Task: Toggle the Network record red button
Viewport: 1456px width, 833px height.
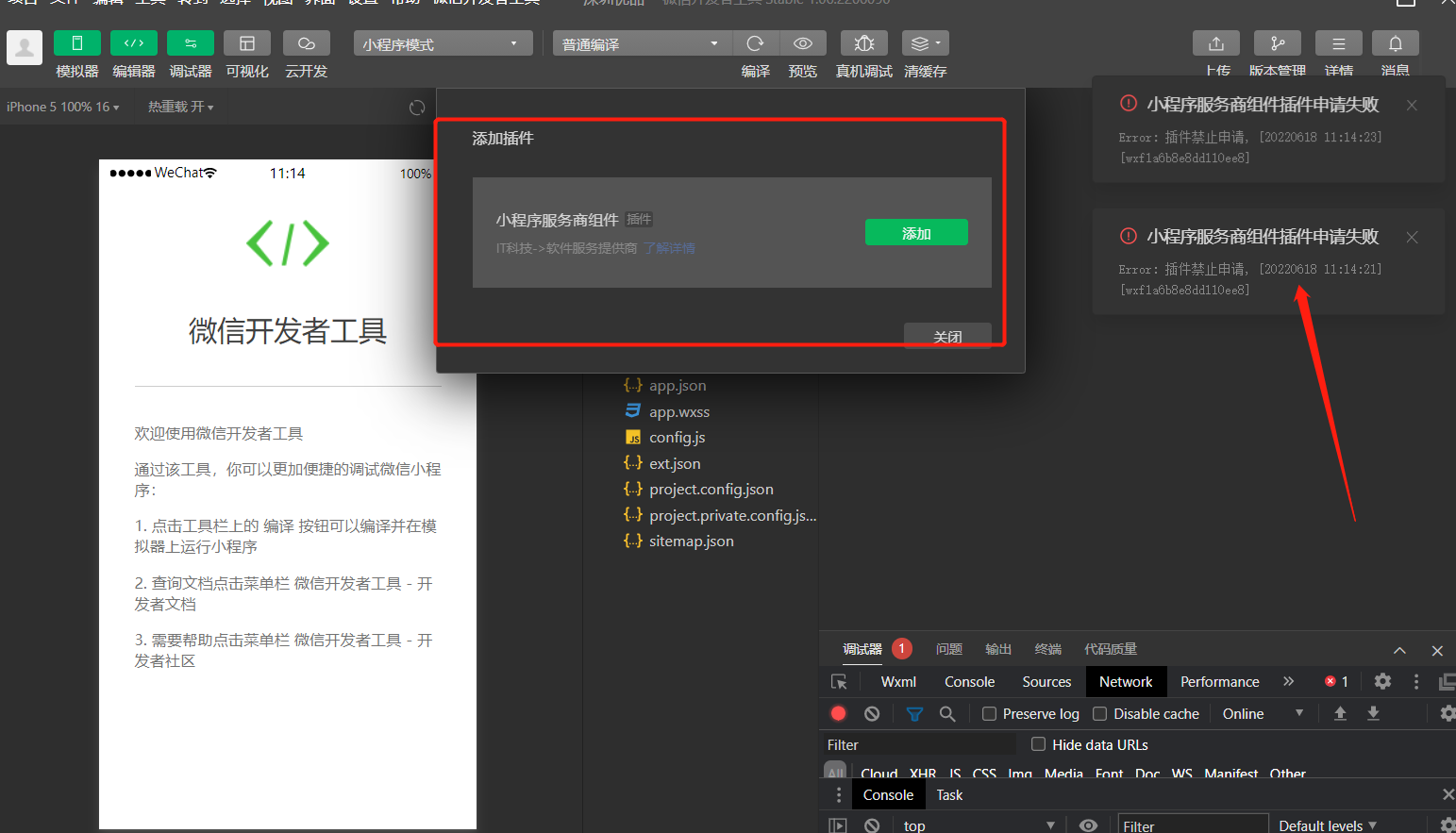Action: pyautogui.click(x=838, y=713)
